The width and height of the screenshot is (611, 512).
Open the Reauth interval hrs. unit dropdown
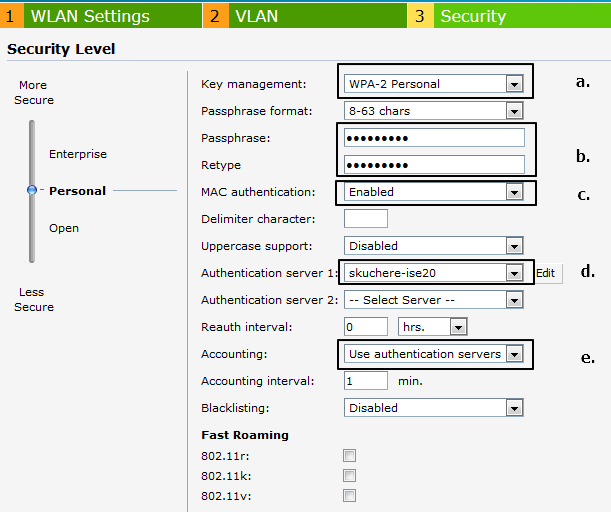tap(433, 327)
